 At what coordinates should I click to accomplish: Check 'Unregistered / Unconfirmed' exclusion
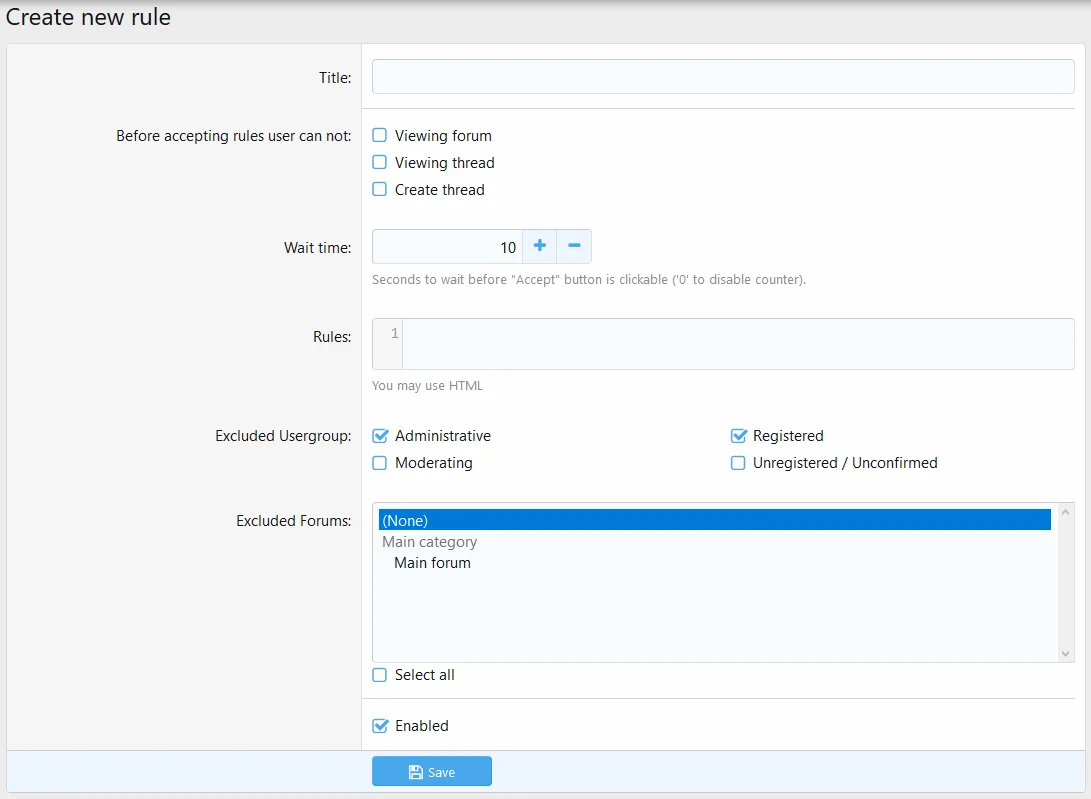pyautogui.click(x=738, y=462)
